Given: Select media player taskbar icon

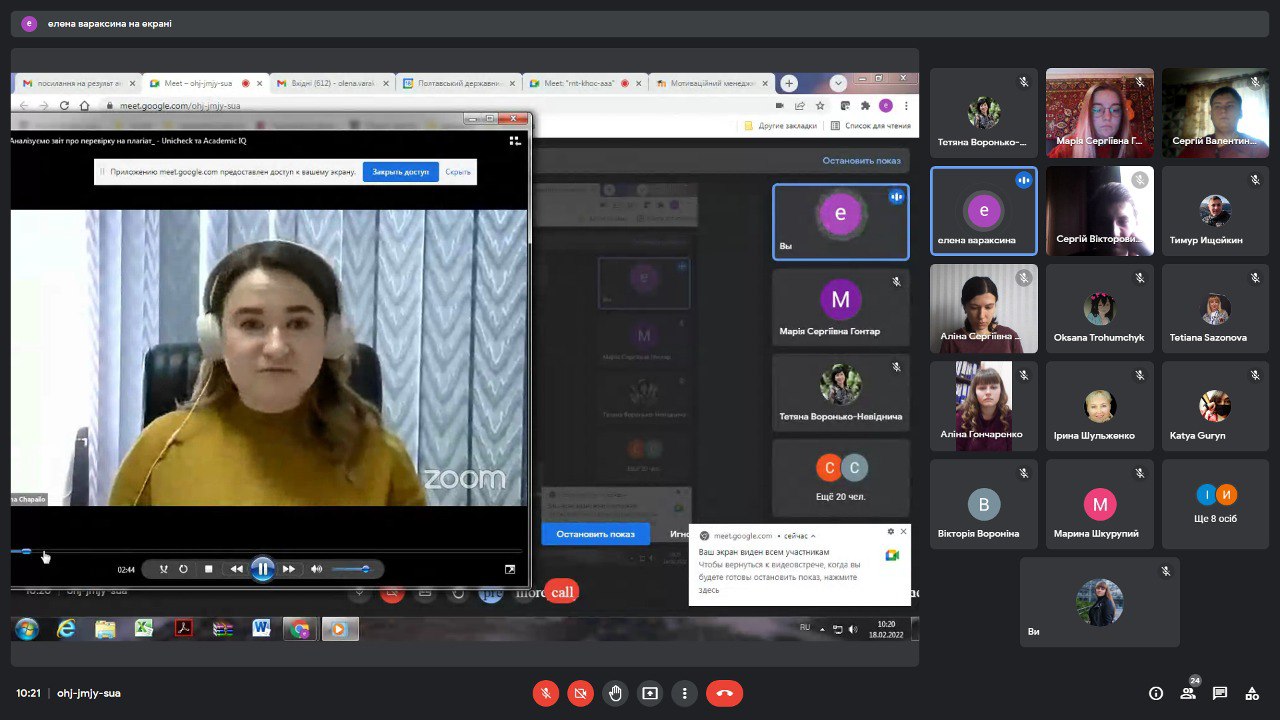Looking at the screenshot, I should (340, 629).
